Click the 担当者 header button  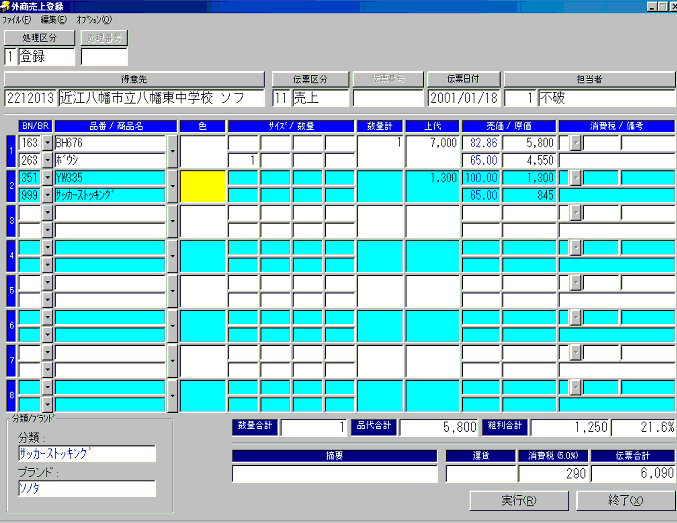[x=588, y=79]
